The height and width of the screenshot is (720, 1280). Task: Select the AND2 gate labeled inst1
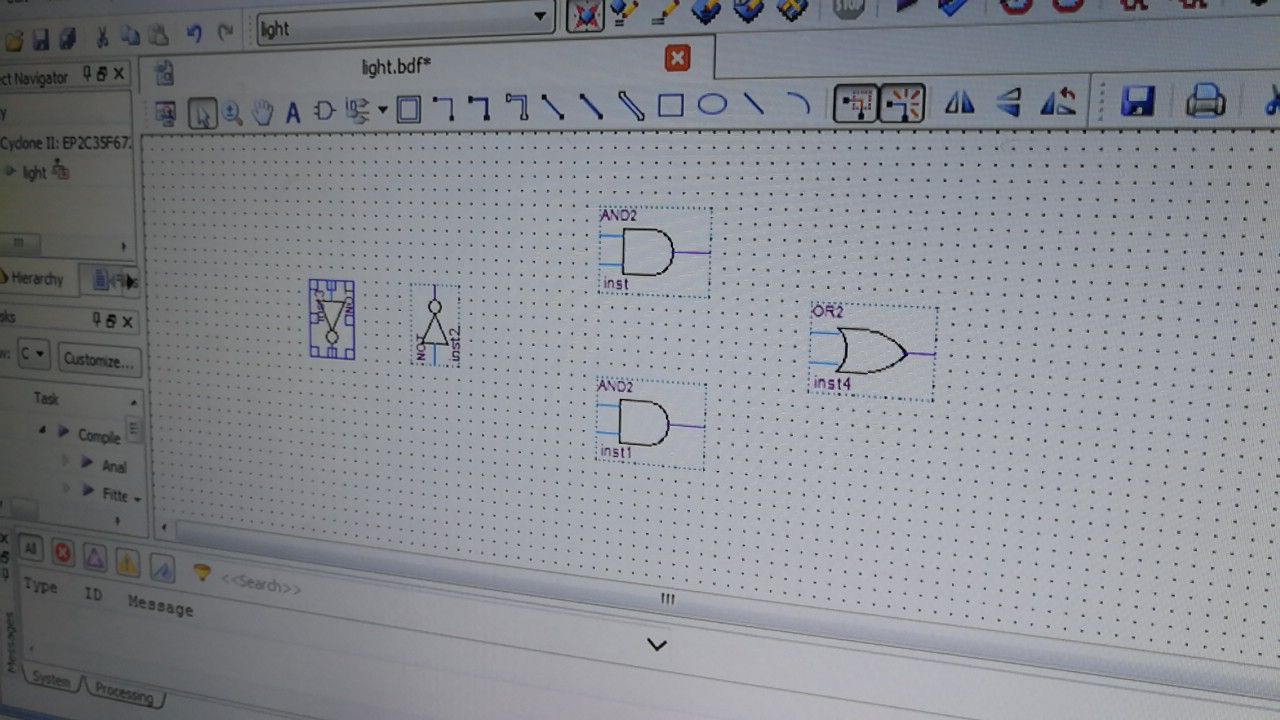pyautogui.click(x=650, y=425)
